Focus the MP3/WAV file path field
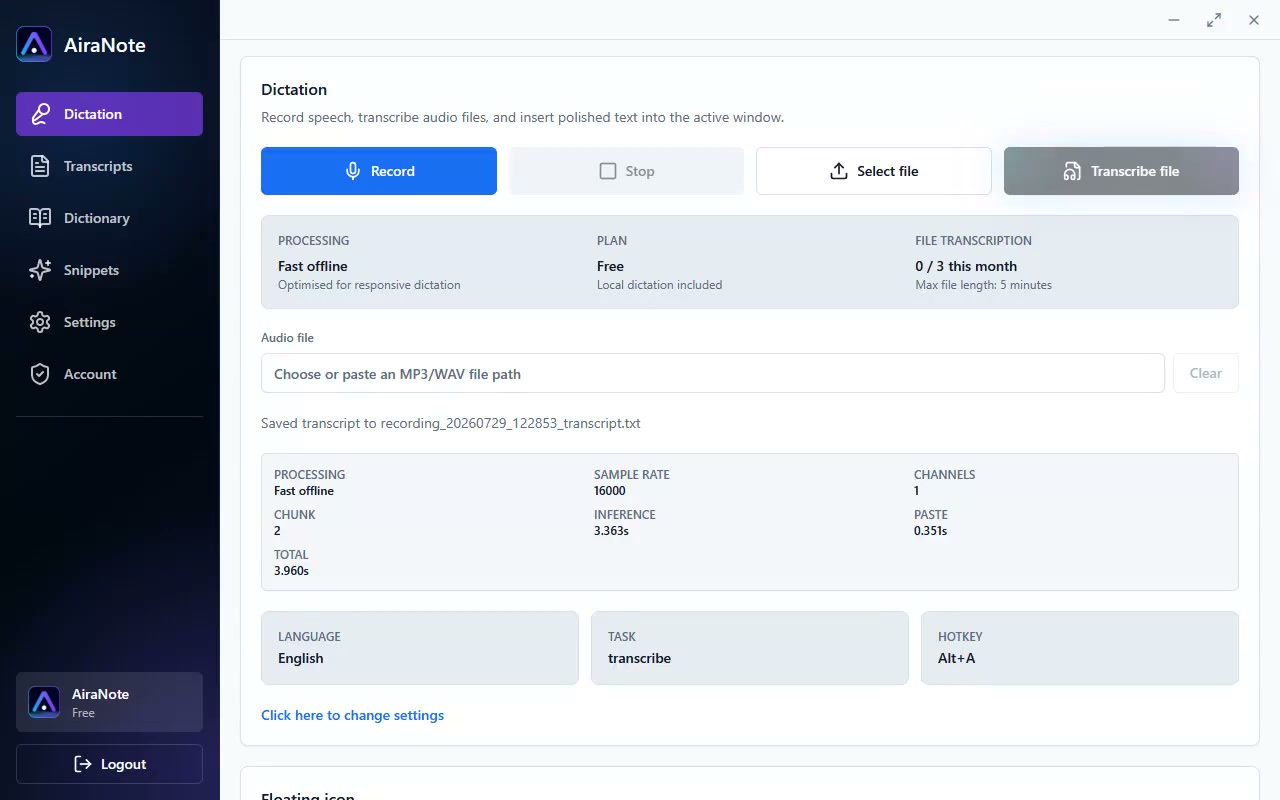The image size is (1280, 800). click(x=713, y=373)
